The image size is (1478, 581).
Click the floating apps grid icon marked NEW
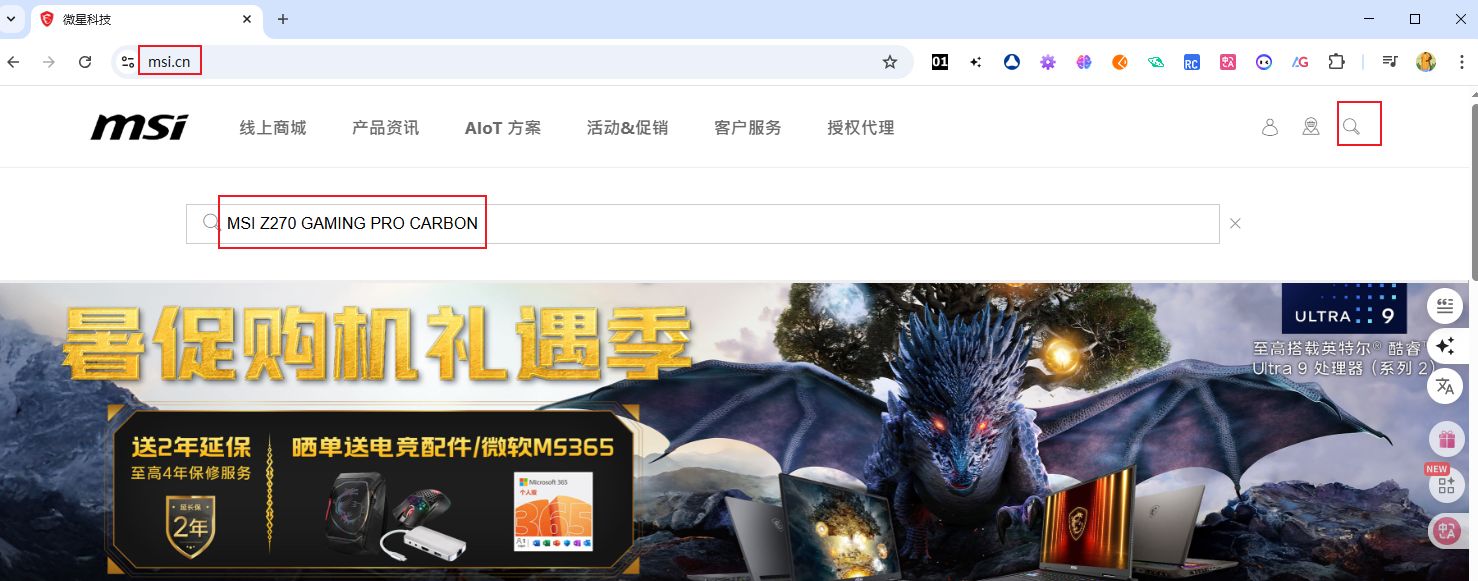pos(1446,486)
